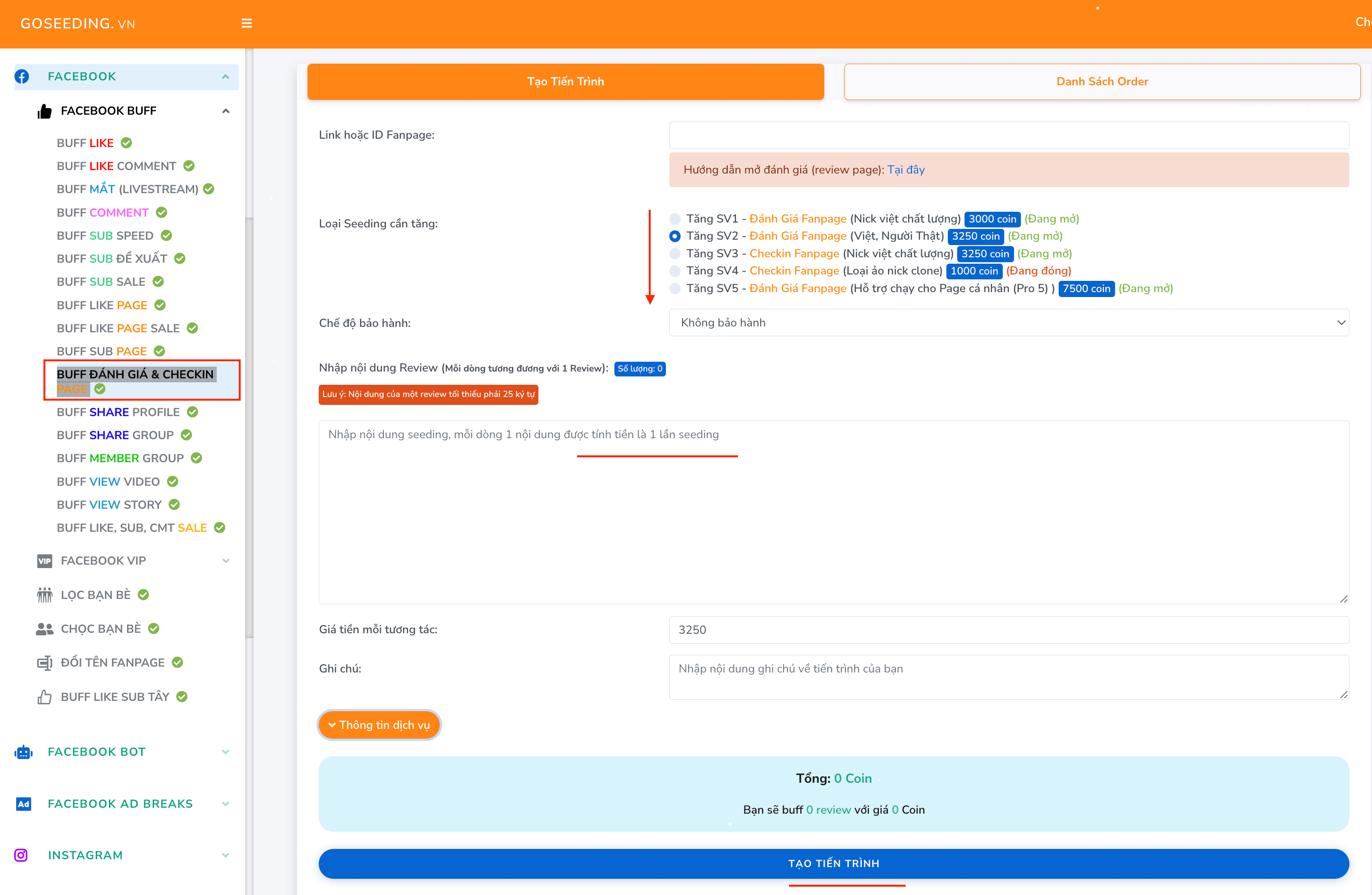Switch to Tạo Tiến Trình tab
This screenshot has height=895, width=1372.
(x=565, y=81)
